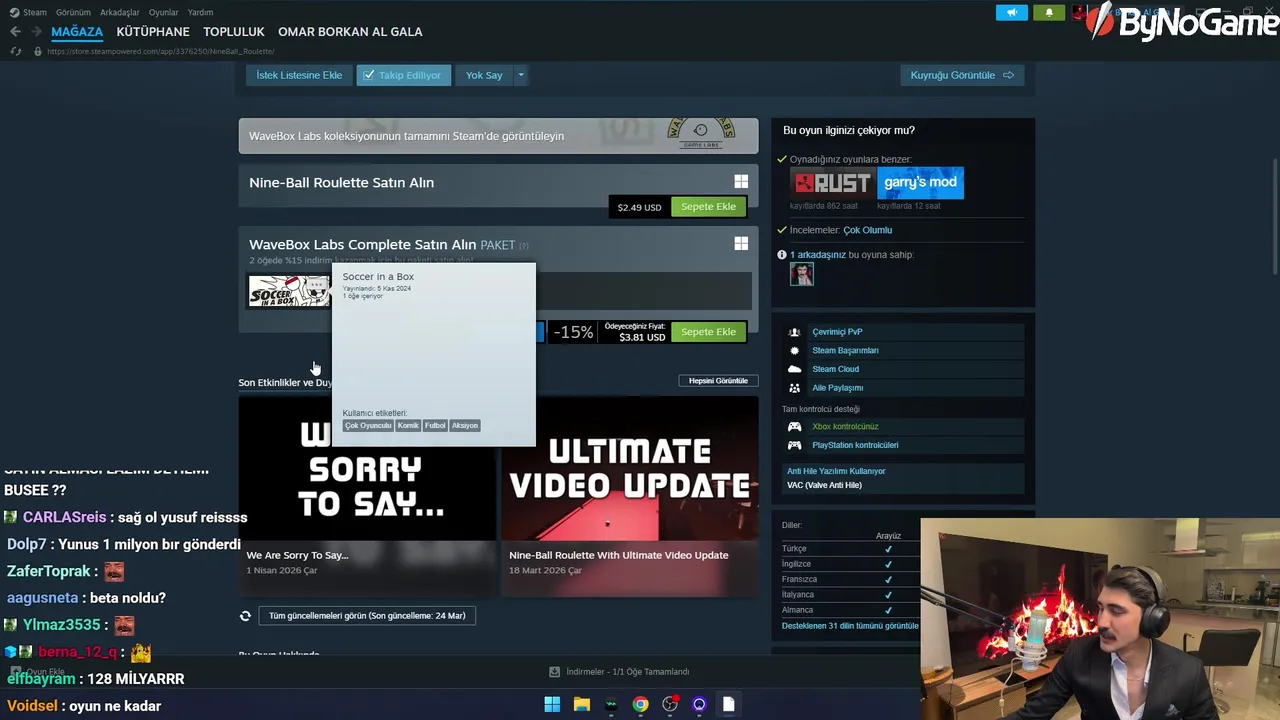Click the Yok Say button
The width and height of the screenshot is (1280, 720).
tap(484, 75)
